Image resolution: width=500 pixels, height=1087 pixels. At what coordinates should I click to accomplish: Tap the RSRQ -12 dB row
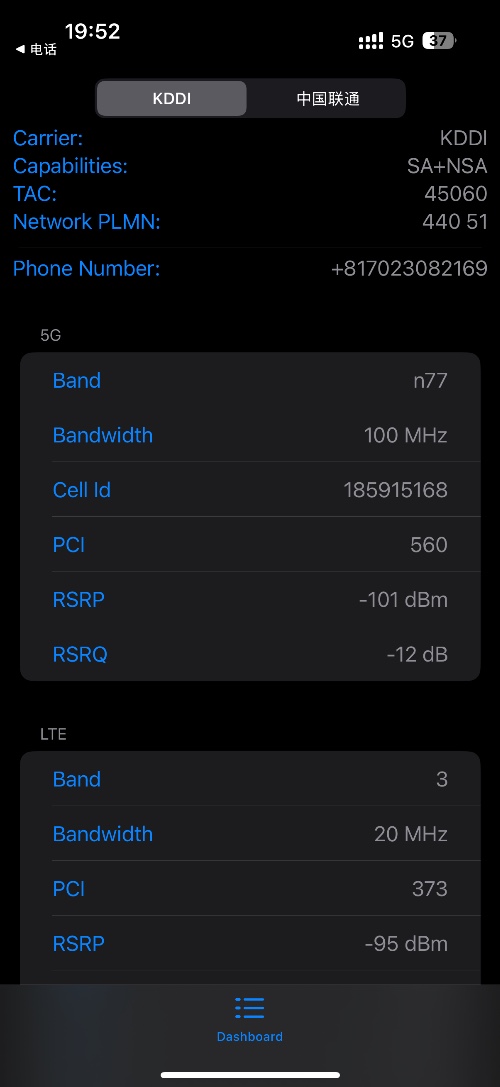pyautogui.click(x=250, y=654)
